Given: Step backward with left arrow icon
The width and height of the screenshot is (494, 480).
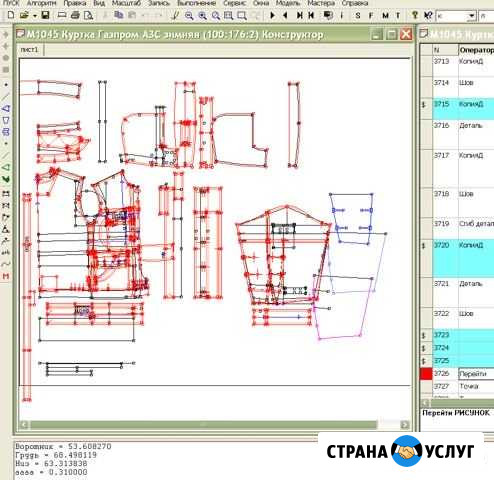Looking at the screenshot, I should click(x=285, y=15).
